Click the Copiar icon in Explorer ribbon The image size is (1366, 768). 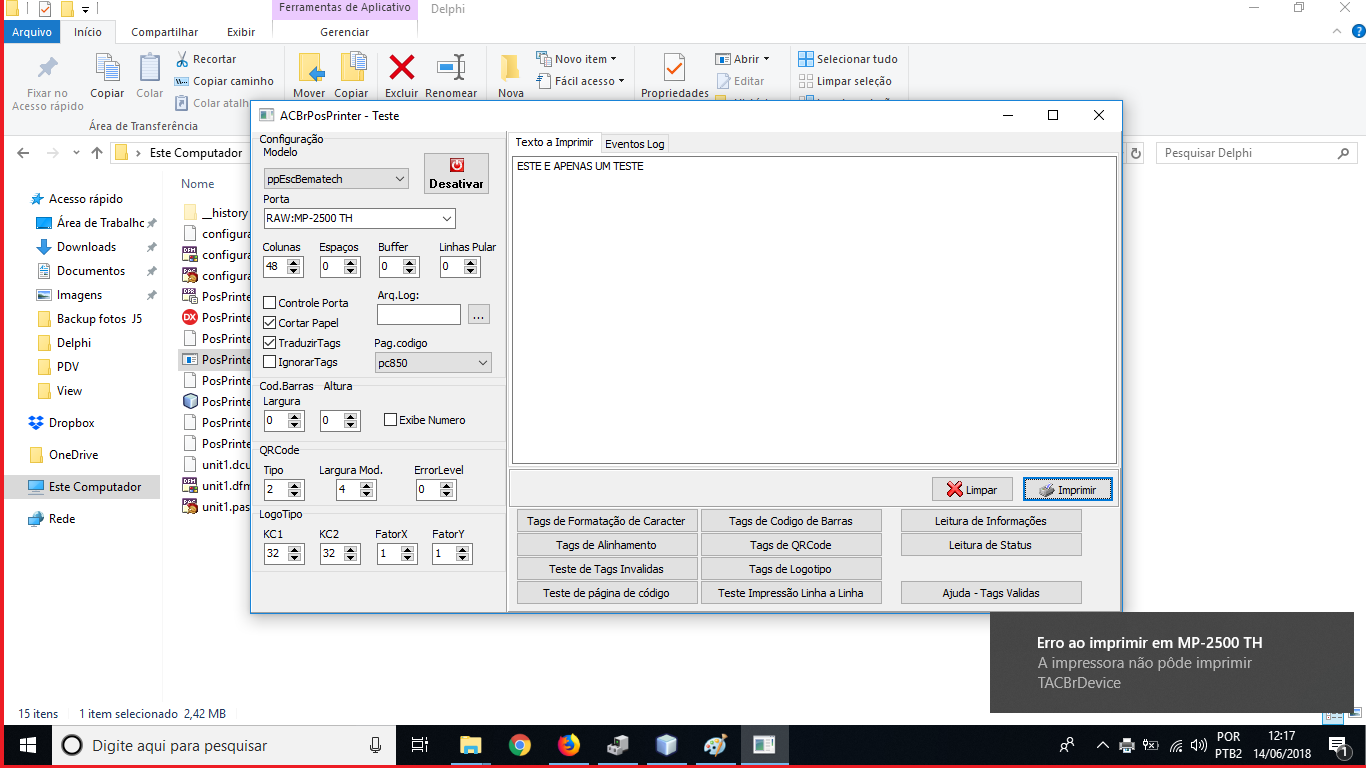pos(107,68)
